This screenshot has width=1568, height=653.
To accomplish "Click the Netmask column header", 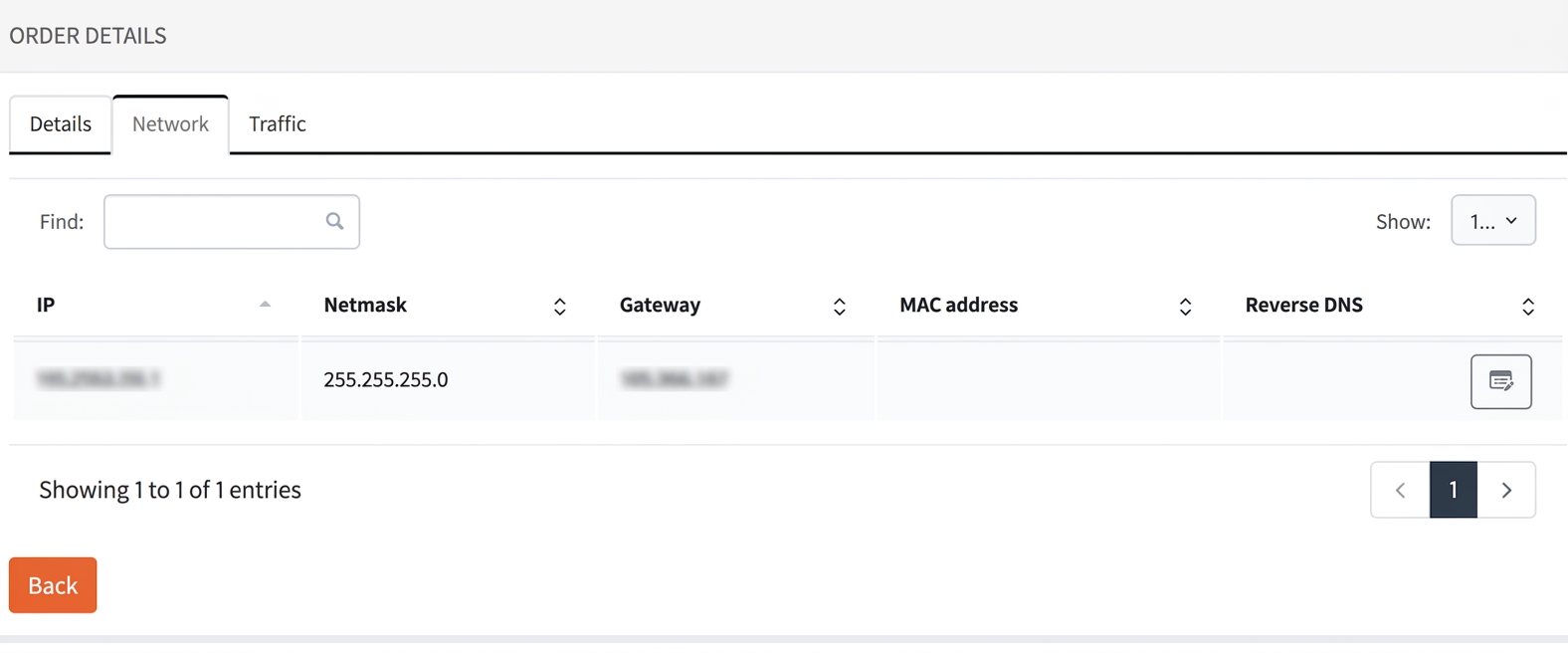I will click(365, 305).
